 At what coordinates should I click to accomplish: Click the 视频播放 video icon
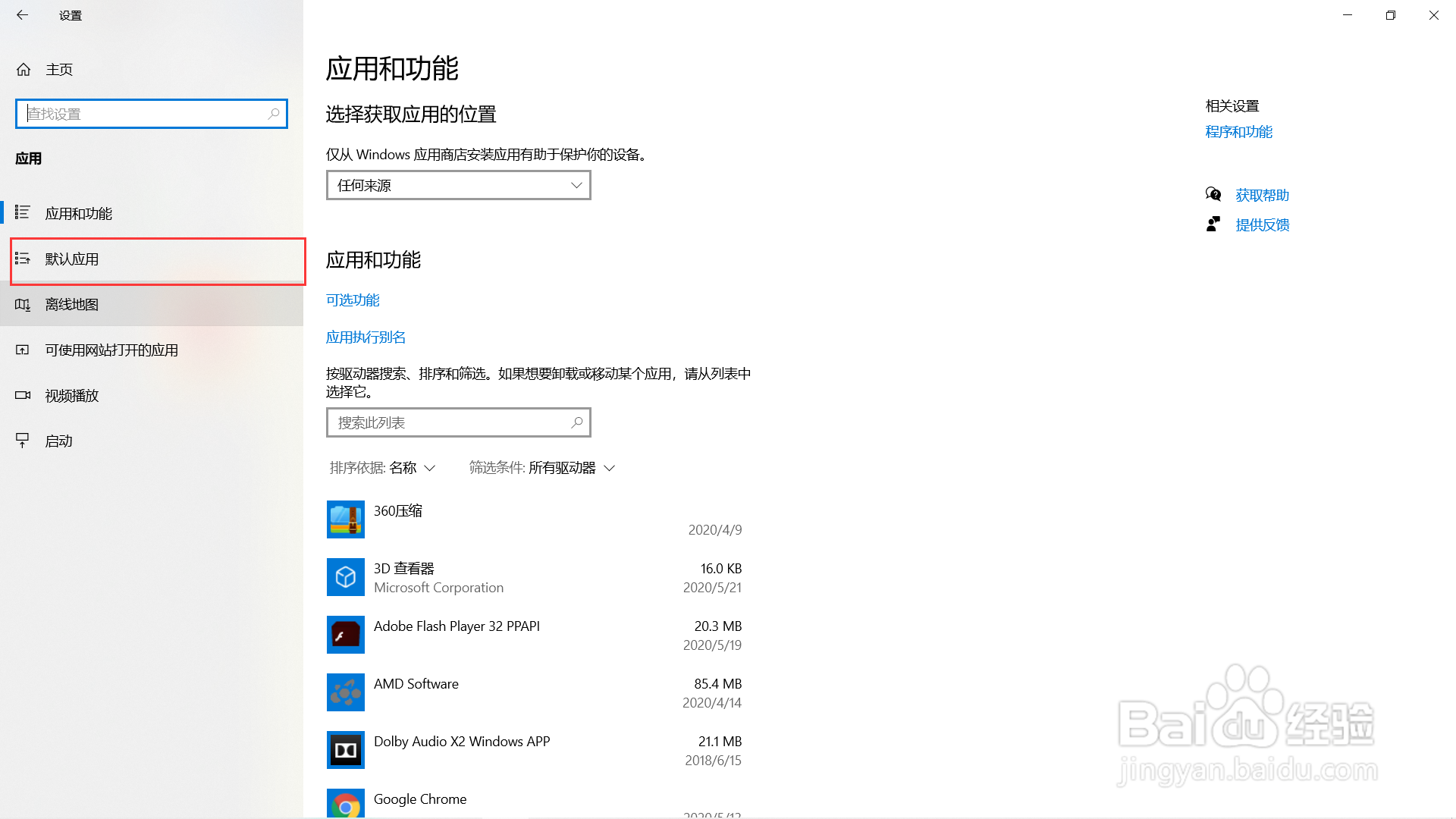pos(23,395)
